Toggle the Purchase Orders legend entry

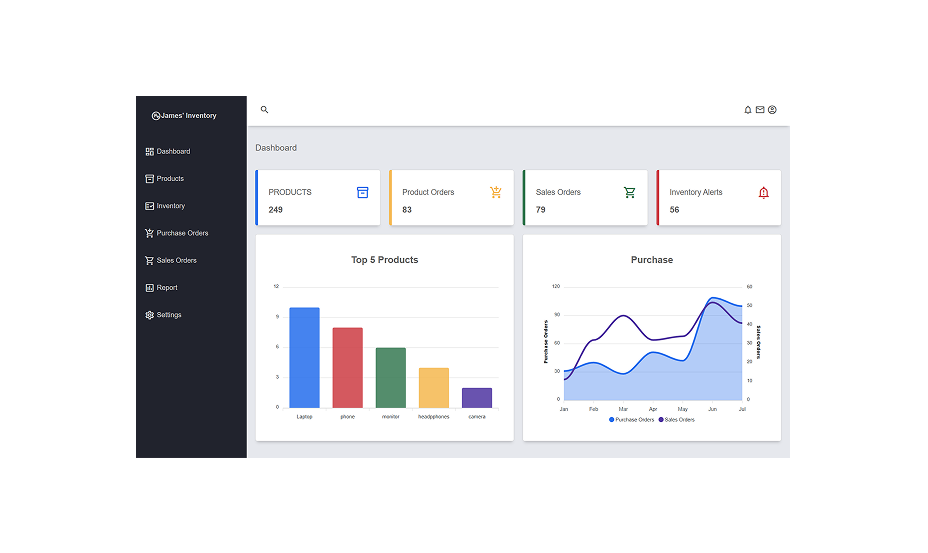coord(631,420)
